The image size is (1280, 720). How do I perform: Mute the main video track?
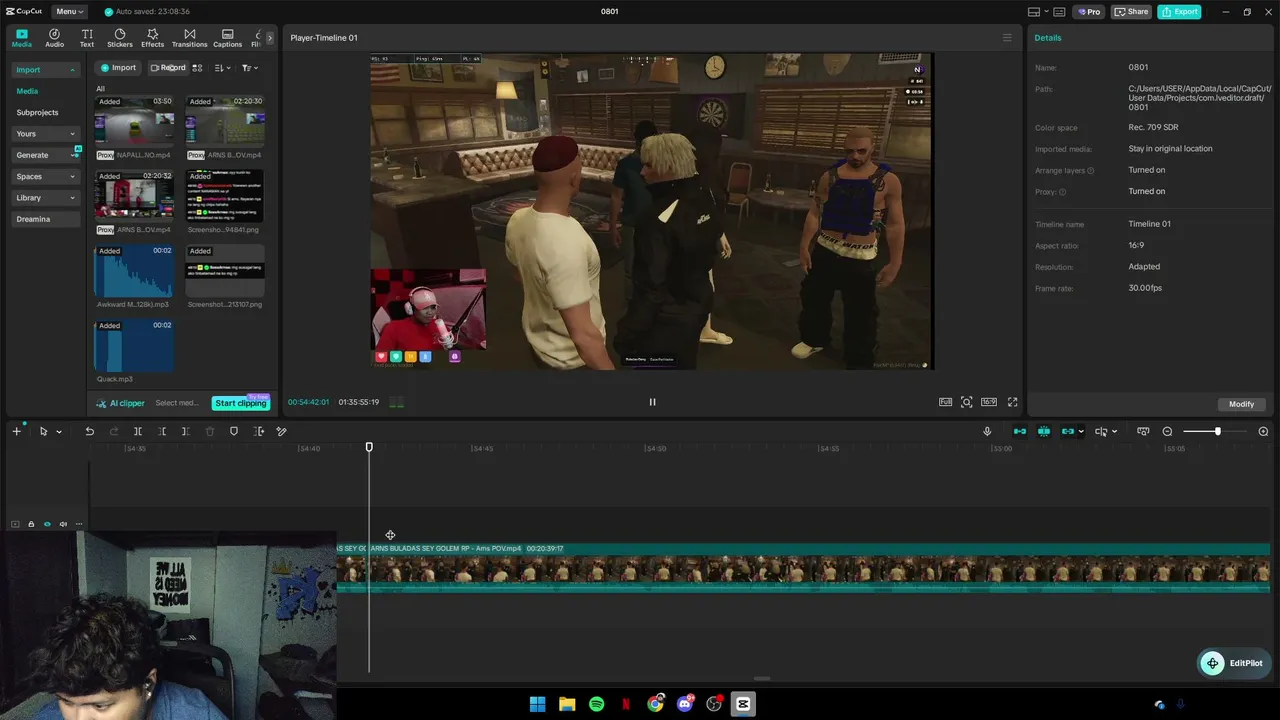tap(63, 524)
